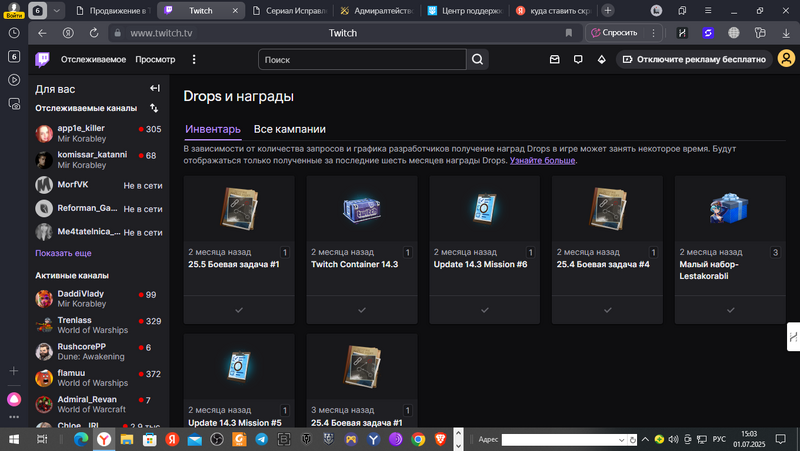Reload the Twitch page
This screenshot has width=800, height=451.
(94, 33)
